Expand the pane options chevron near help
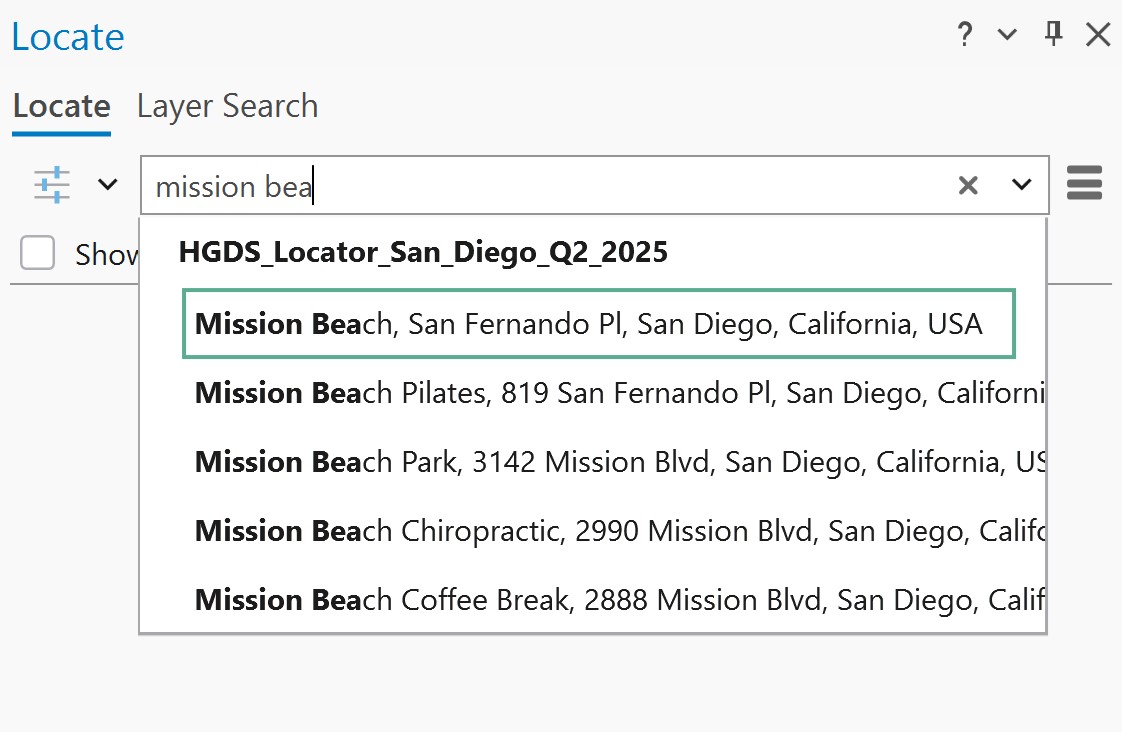This screenshot has width=1122, height=732. click(x=1005, y=34)
